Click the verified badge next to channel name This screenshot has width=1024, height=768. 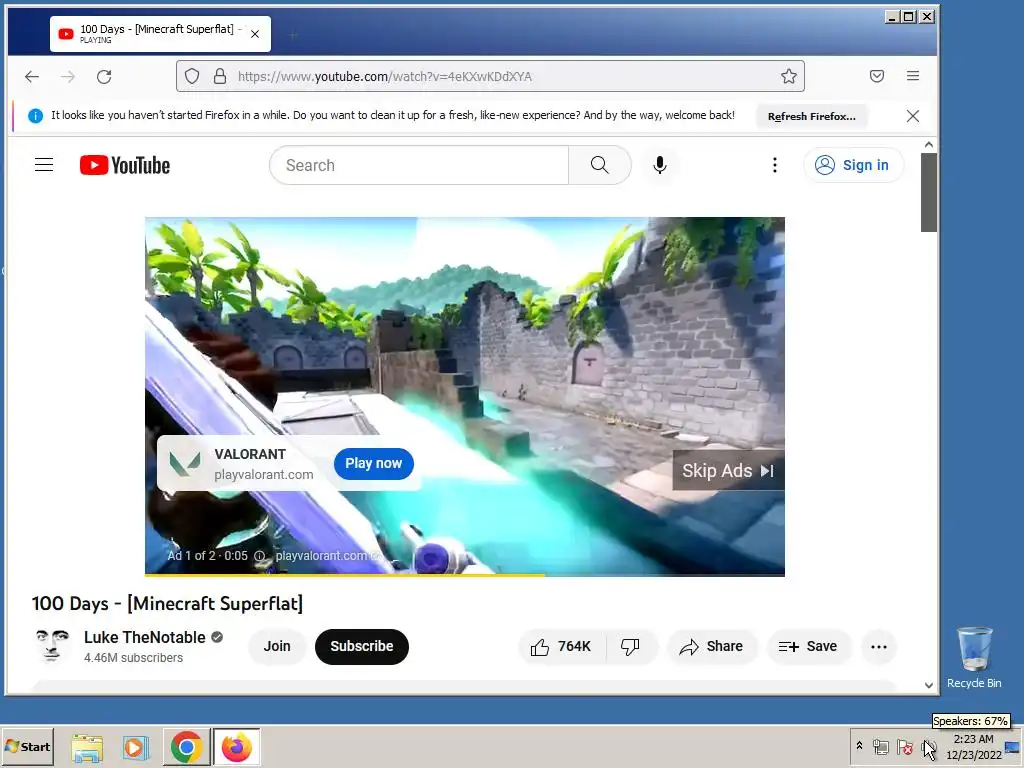coord(217,637)
